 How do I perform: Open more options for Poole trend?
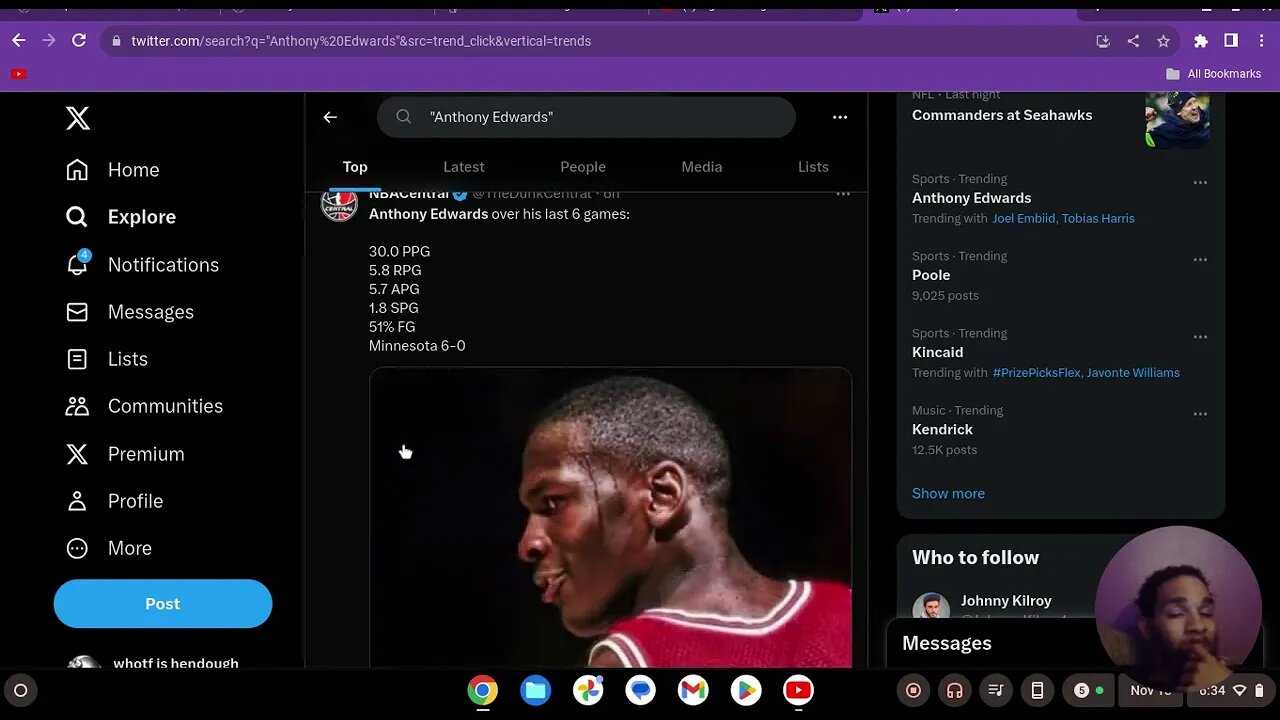tap(1200, 260)
